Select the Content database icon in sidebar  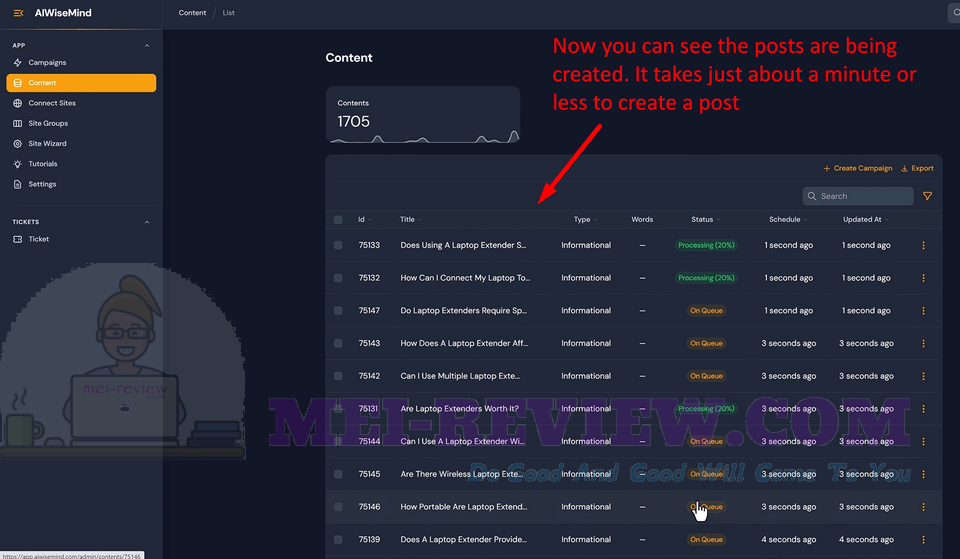coord(17,83)
